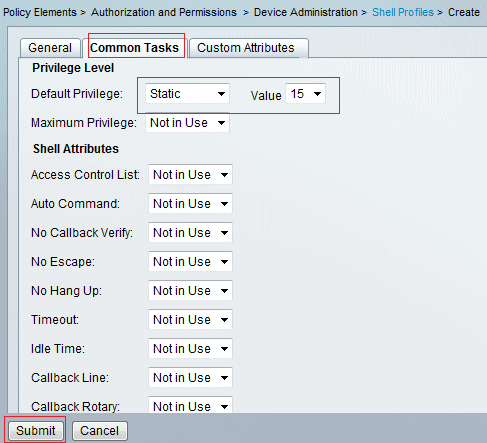Click the Policy Elements breadcrumb
The height and width of the screenshot is (443, 487).
40,12
